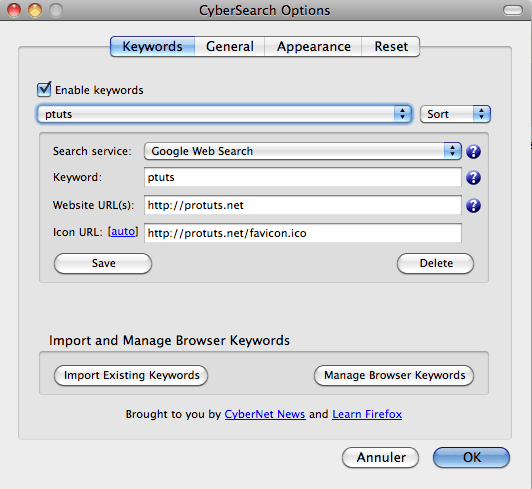532x489 pixels.
Task: Click help icon next to Search service
Action: point(473,151)
